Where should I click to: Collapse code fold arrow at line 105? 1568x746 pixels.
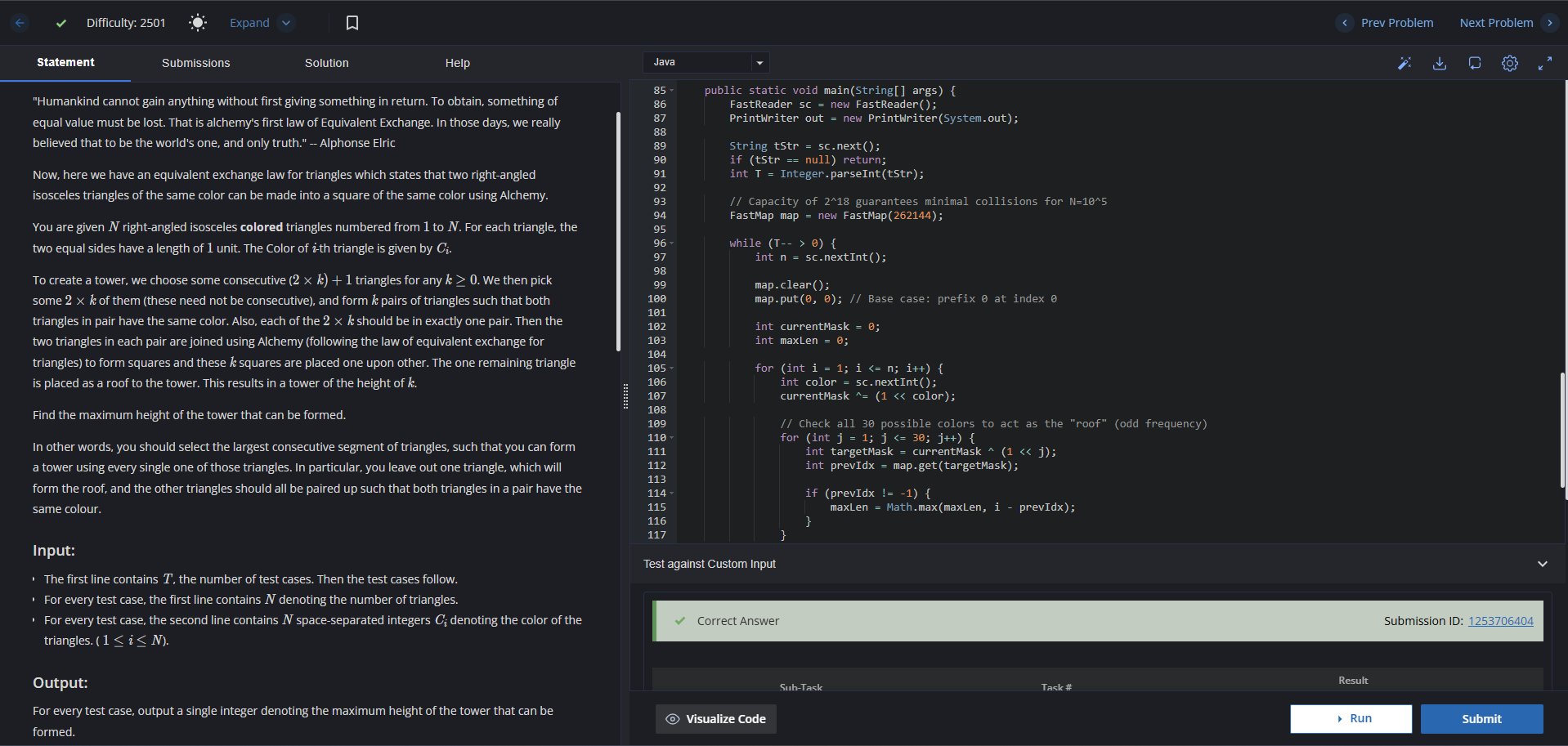(672, 369)
